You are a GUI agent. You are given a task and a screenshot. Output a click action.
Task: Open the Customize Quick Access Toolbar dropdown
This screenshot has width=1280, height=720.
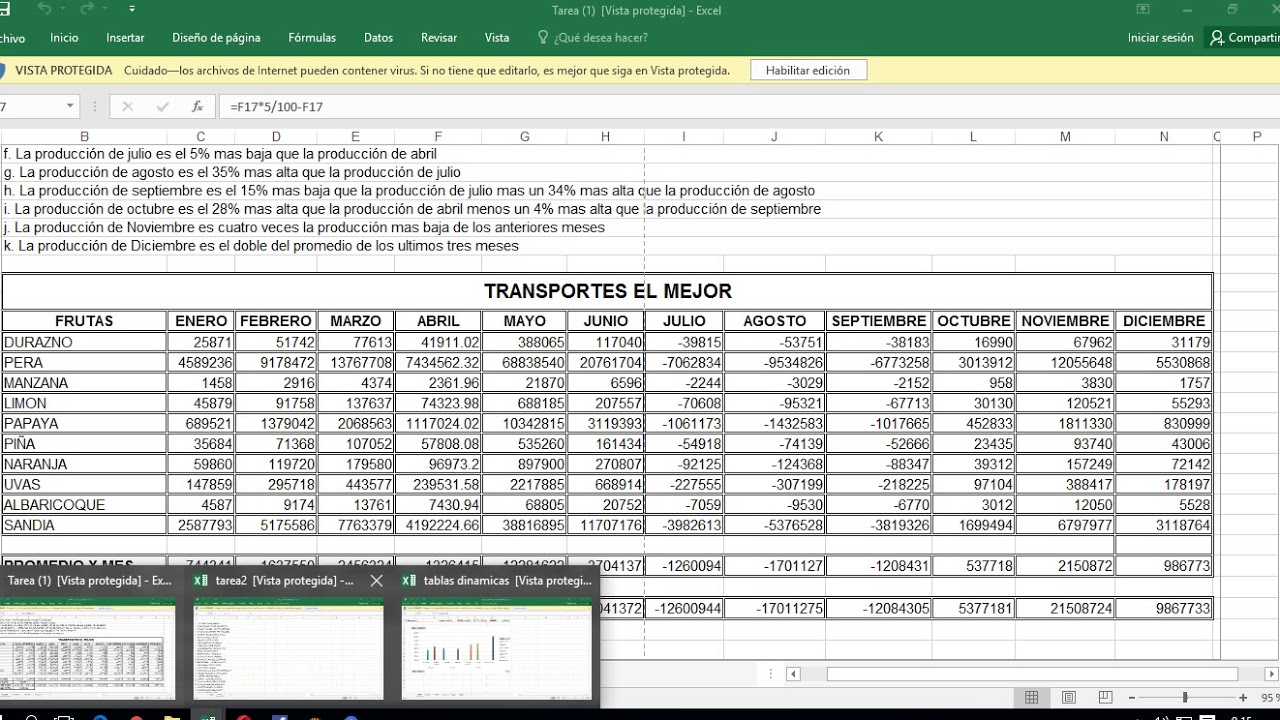pos(133,10)
